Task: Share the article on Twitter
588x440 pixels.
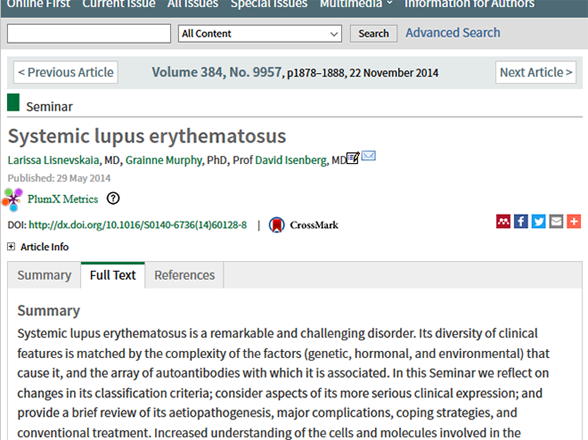Action: coord(538,221)
